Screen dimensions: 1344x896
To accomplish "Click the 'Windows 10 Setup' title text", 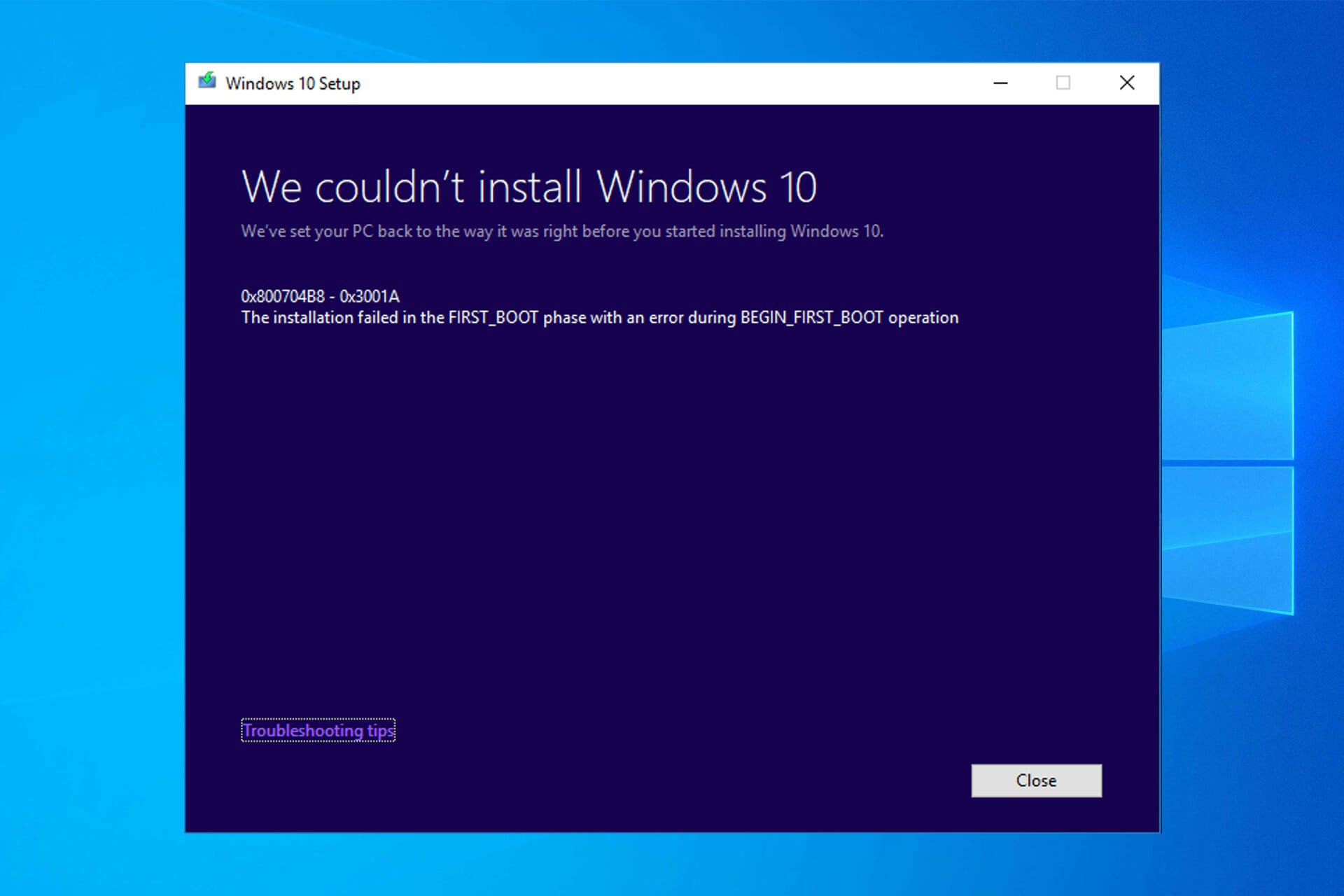I will pos(293,83).
